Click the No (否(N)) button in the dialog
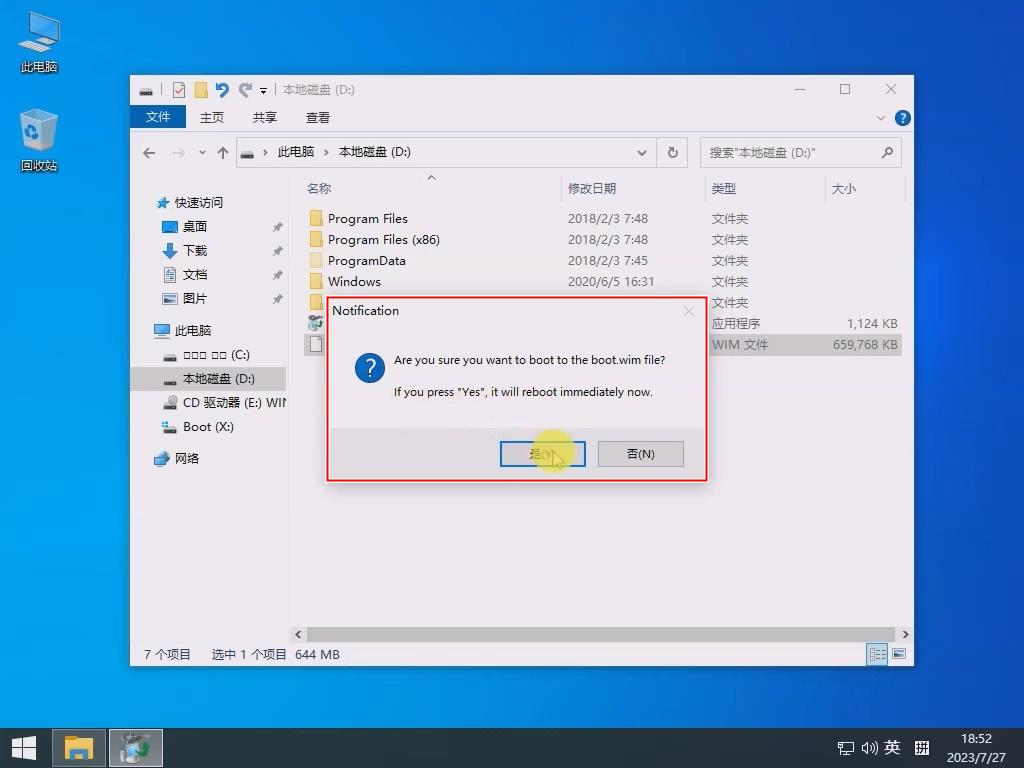The width and height of the screenshot is (1024, 768). [641, 454]
